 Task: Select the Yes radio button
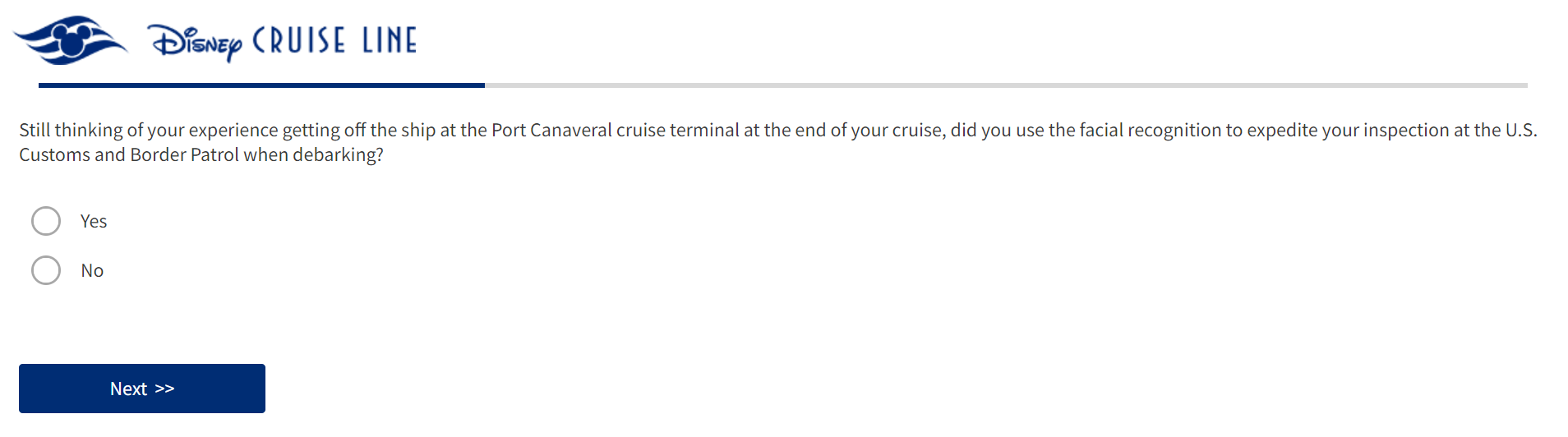(46, 221)
